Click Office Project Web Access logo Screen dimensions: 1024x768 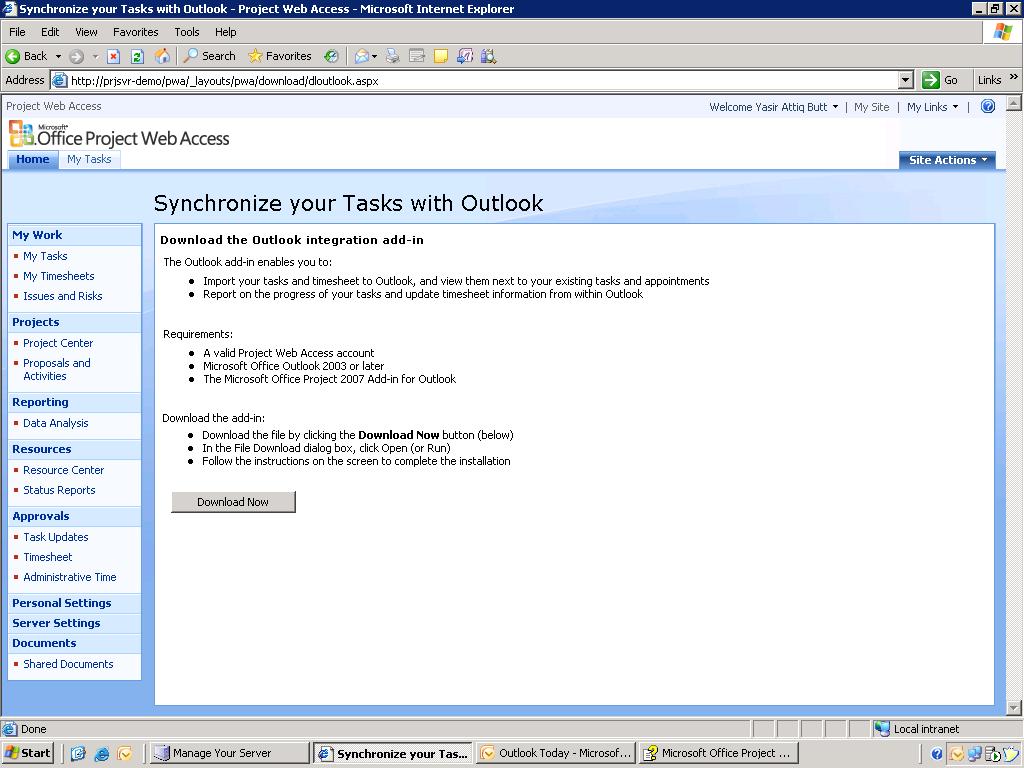tap(120, 134)
